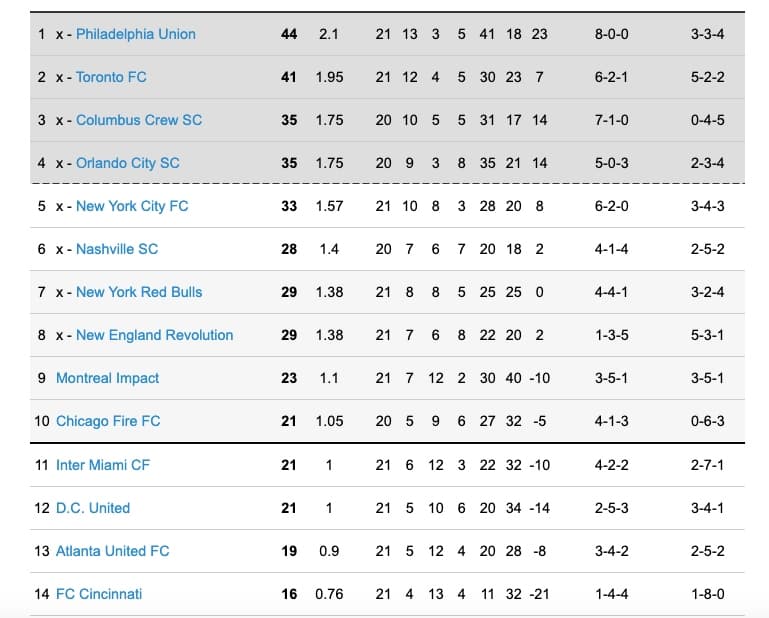Open New England Revolution team page
The image size is (769, 618).
[154, 335]
